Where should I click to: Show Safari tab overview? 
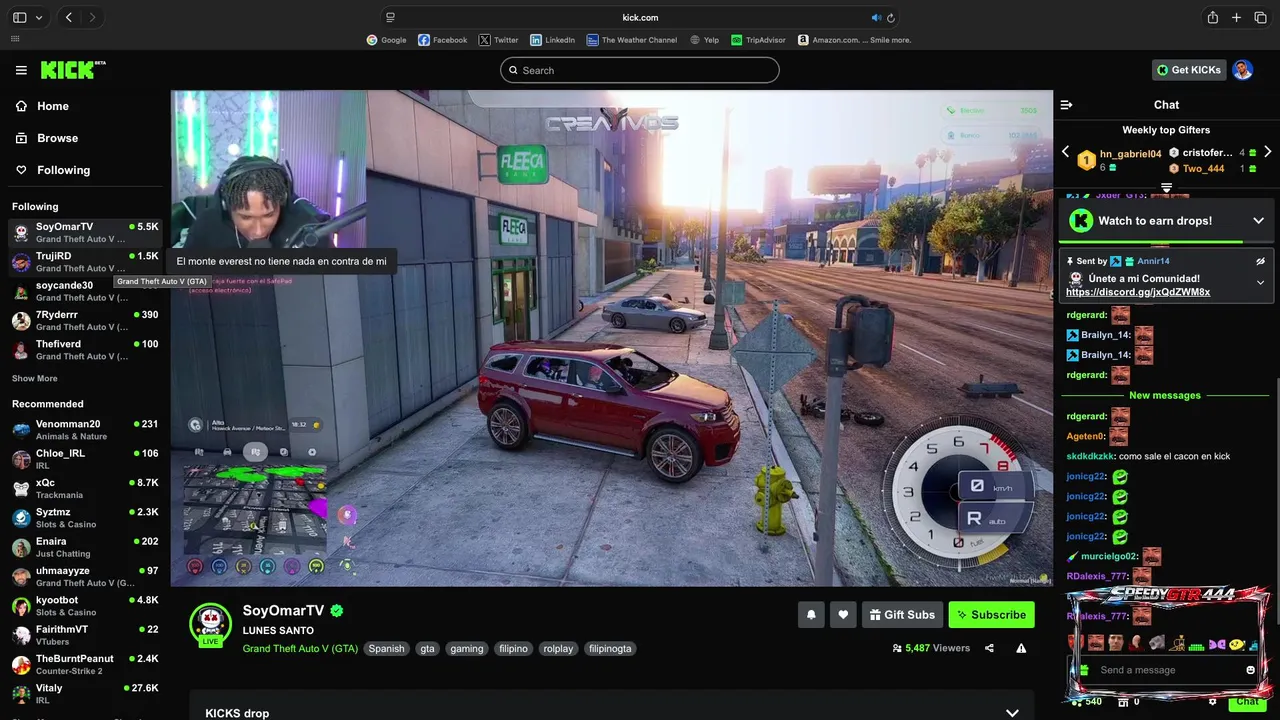point(1260,17)
